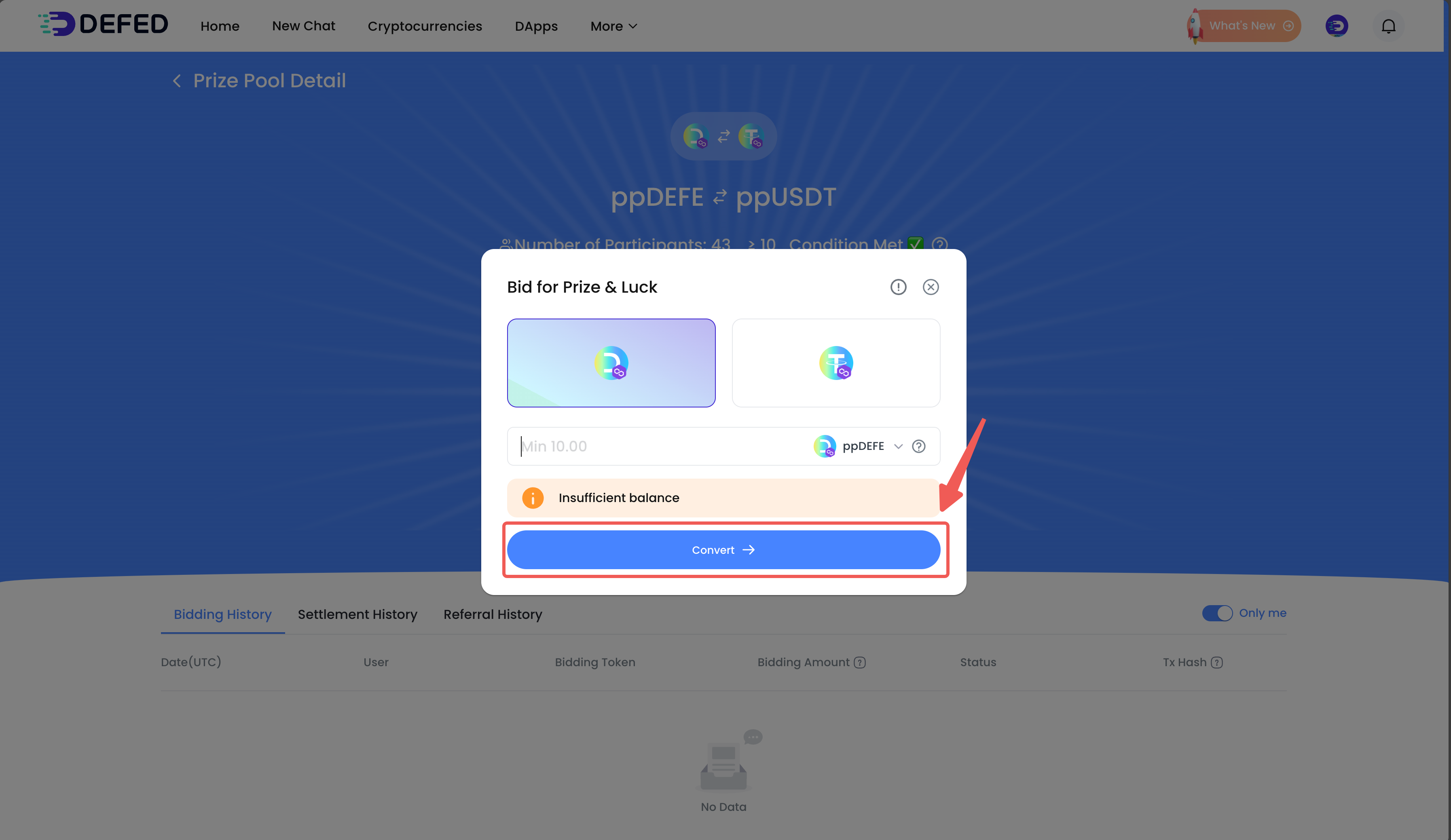Close the Bid for Prize & Luck dialog
The height and width of the screenshot is (840, 1451).
coord(931,287)
